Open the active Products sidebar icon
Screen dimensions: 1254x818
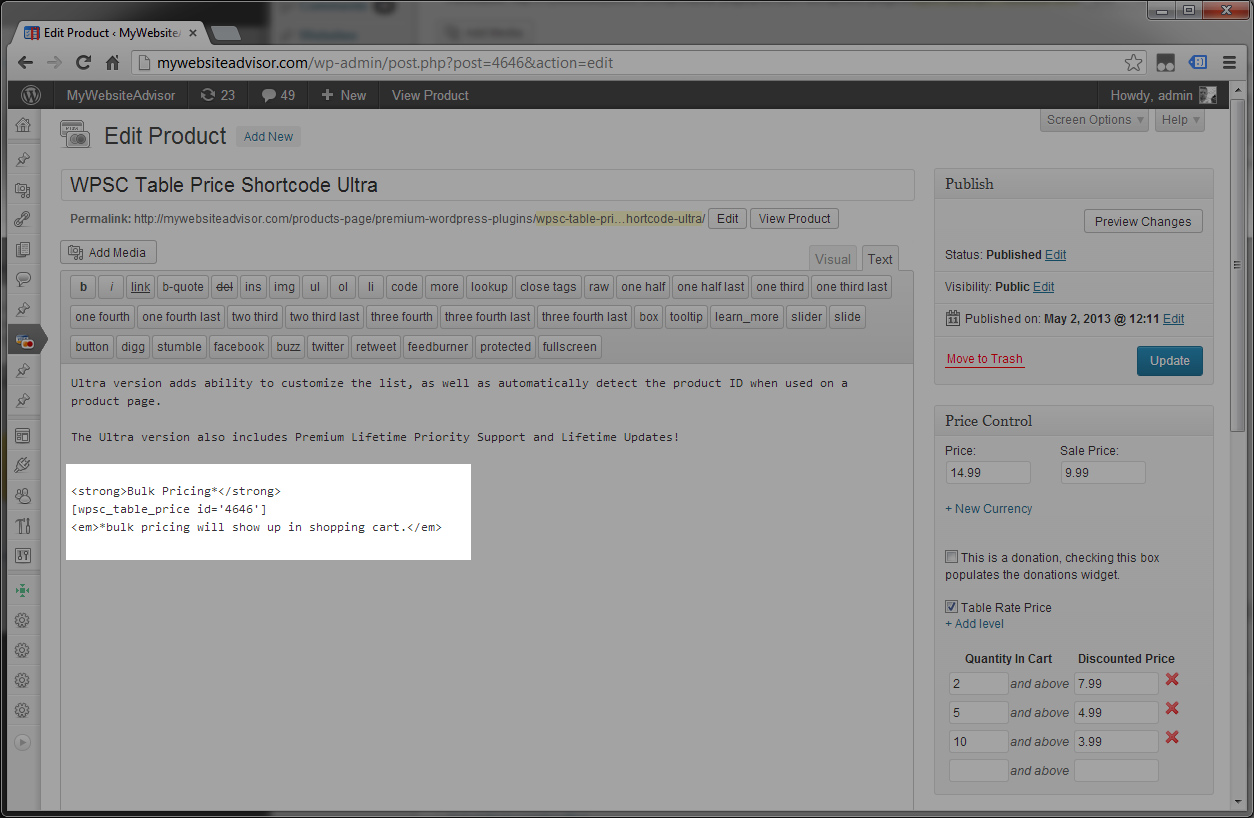tap(24, 342)
